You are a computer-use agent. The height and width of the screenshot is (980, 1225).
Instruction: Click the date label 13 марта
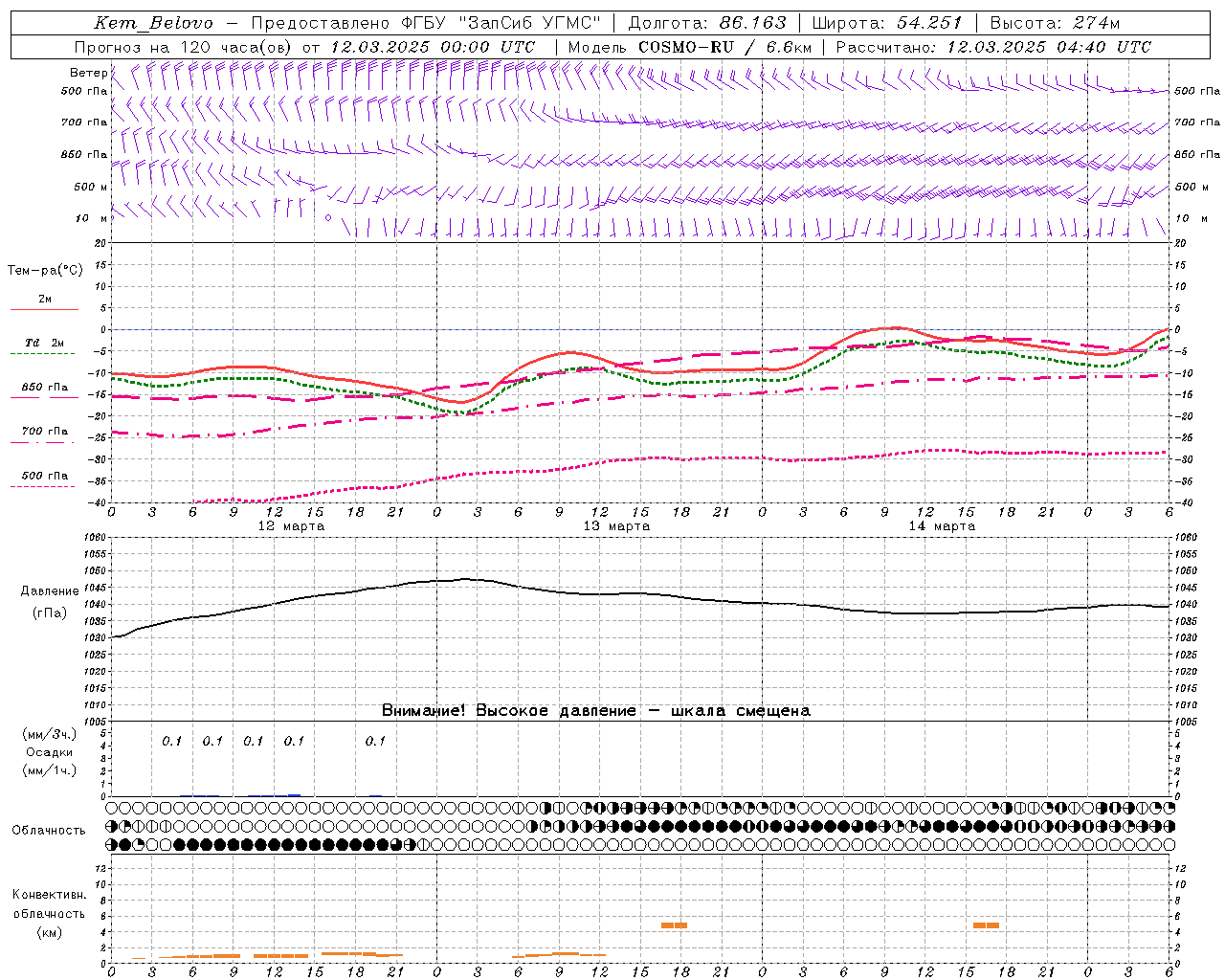[x=617, y=525]
